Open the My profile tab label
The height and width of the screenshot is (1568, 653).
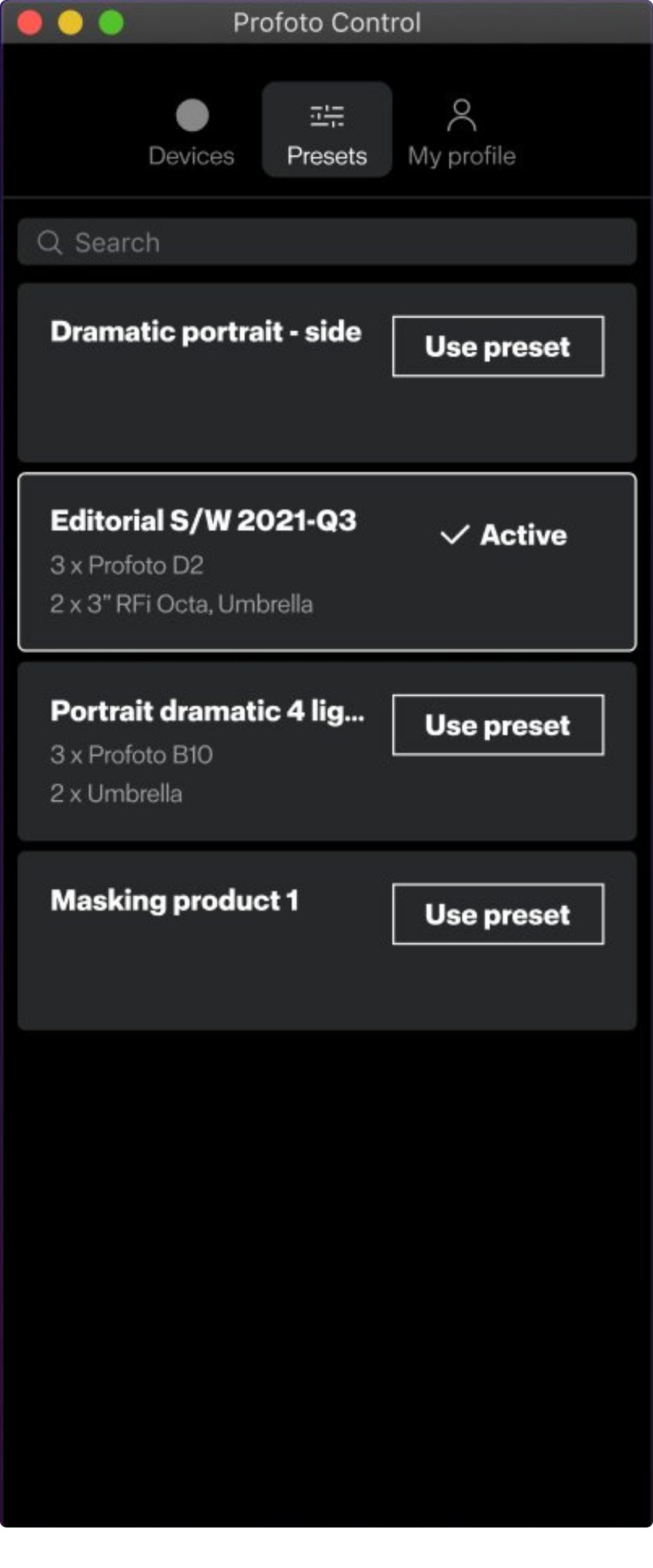462,156
